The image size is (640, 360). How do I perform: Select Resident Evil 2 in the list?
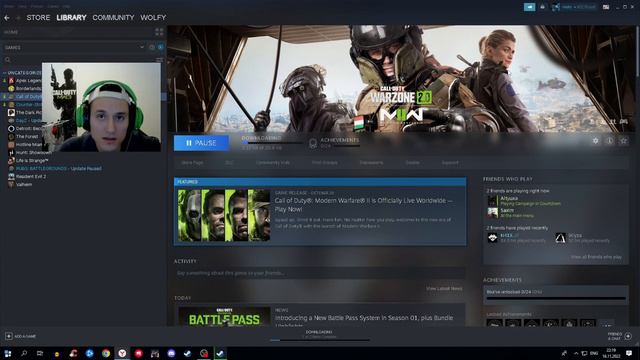pos(31,176)
